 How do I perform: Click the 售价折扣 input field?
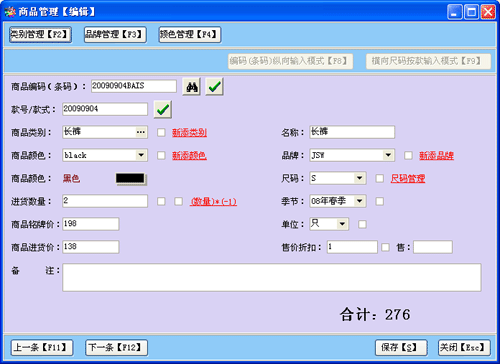pos(352,247)
